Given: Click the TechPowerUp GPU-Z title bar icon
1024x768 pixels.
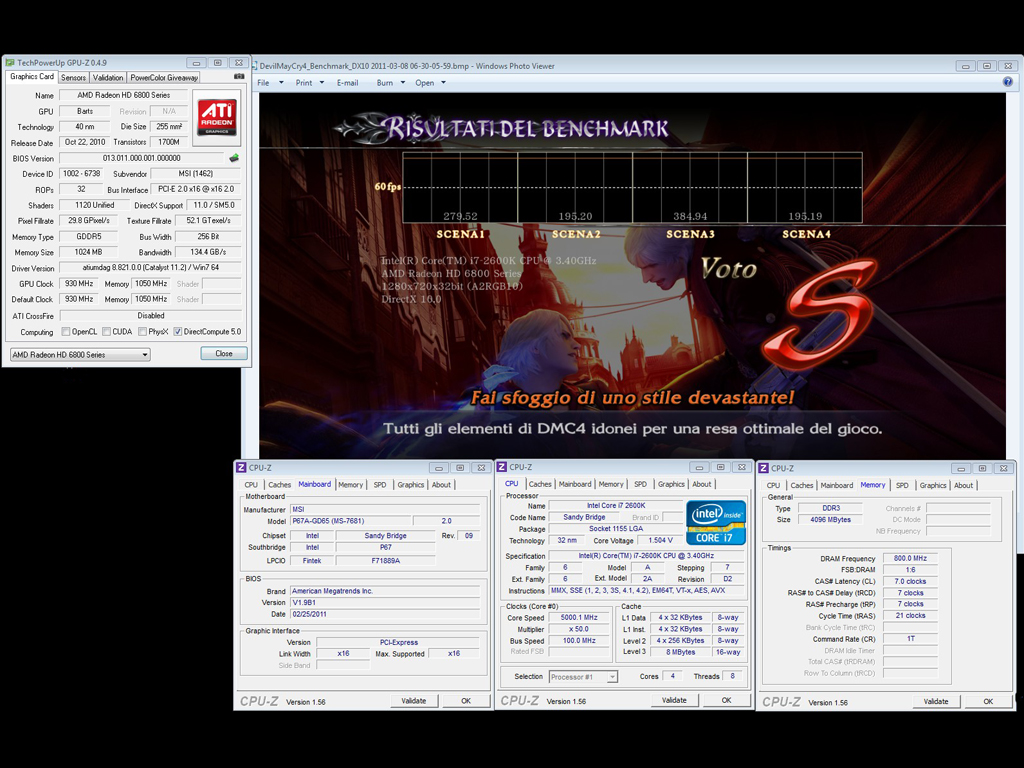Looking at the screenshot, I should point(10,63).
